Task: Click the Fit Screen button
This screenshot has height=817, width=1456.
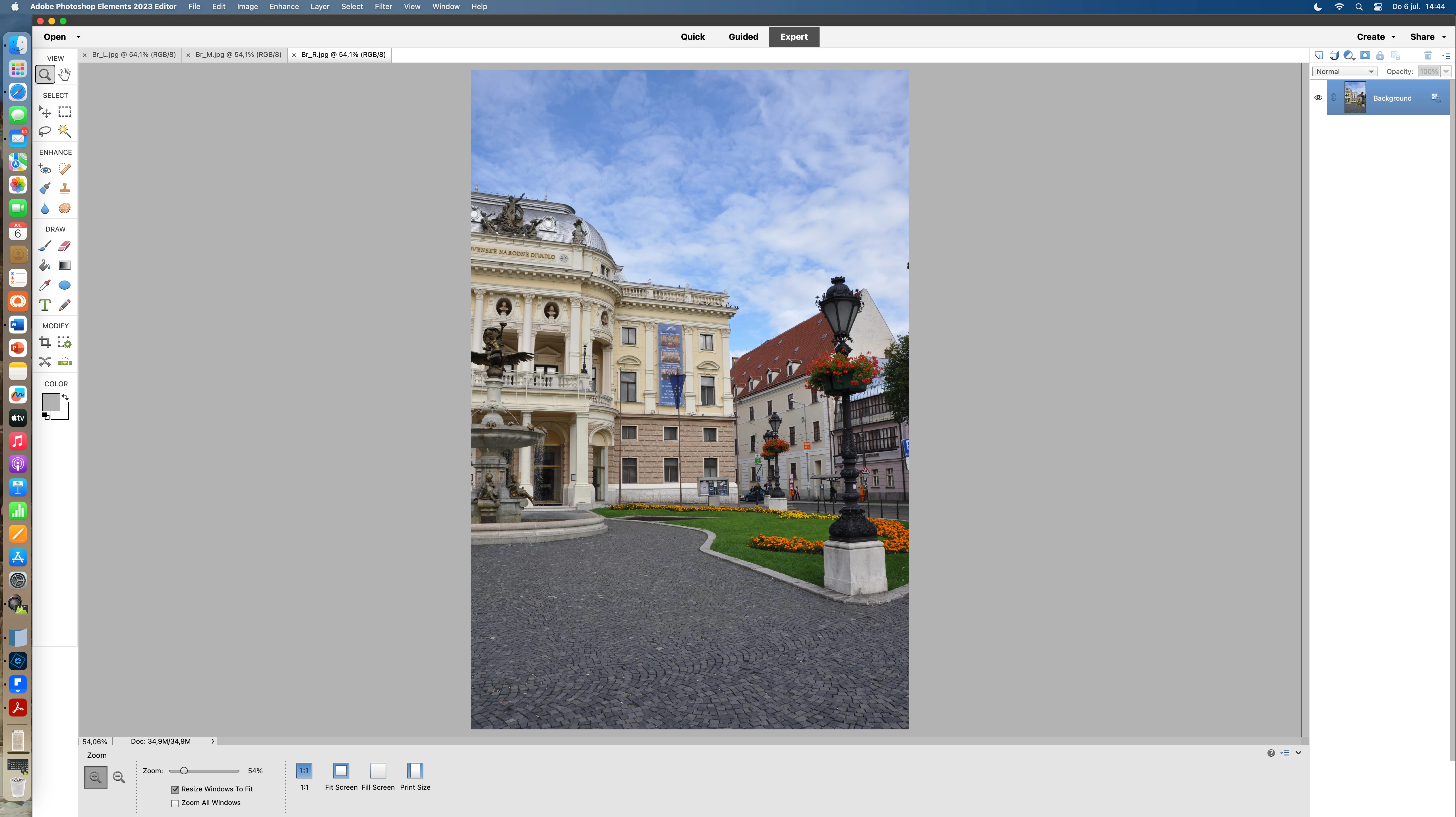Action: point(341,771)
